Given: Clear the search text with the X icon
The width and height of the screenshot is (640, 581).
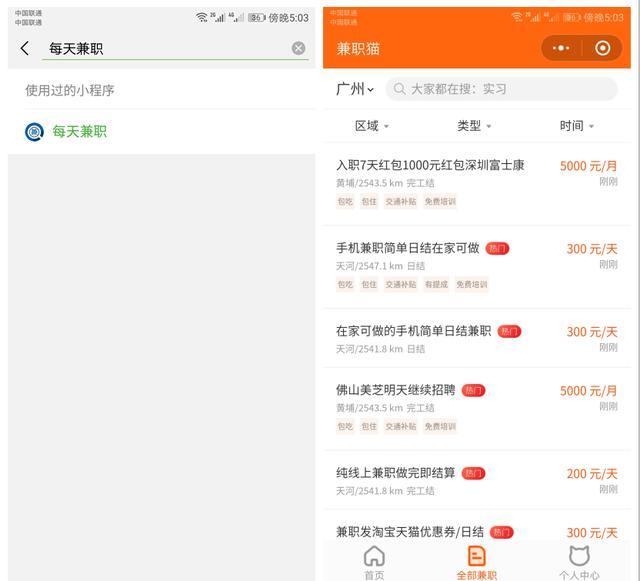Looking at the screenshot, I should [x=298, y=48].
